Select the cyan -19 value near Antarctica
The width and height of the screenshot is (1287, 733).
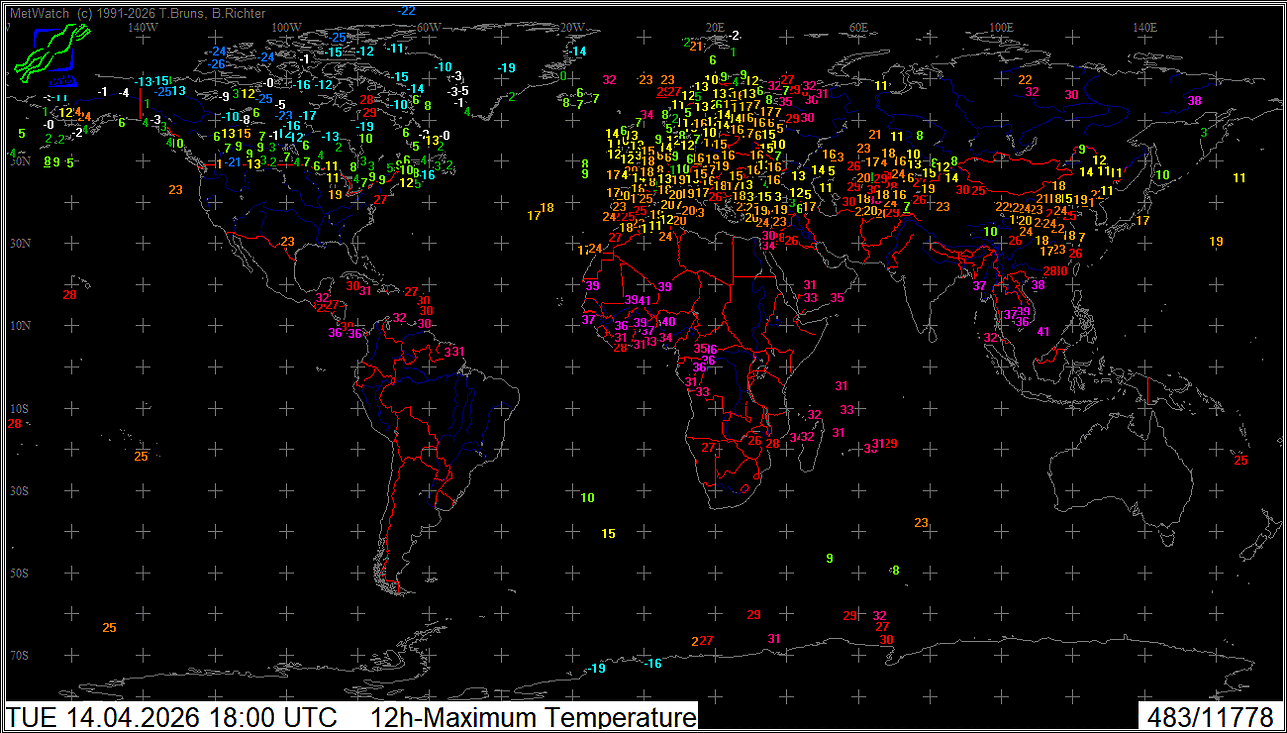coord(598,668)
